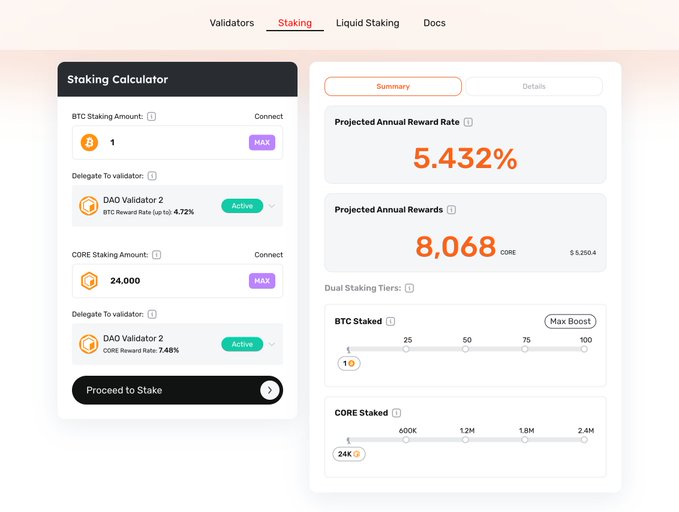
Task: Open the Validators tab
Action: 232,23
